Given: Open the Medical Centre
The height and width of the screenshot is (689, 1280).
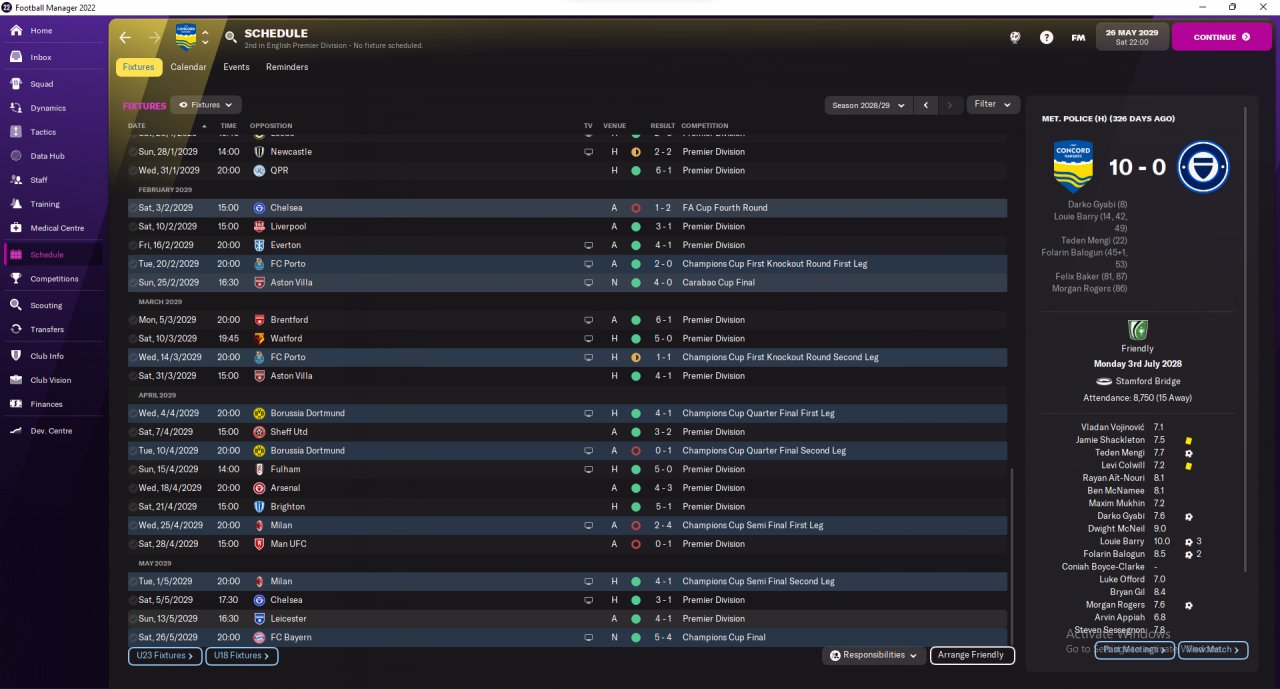Looking at the screenshot, I should click(x=54, y=228).
